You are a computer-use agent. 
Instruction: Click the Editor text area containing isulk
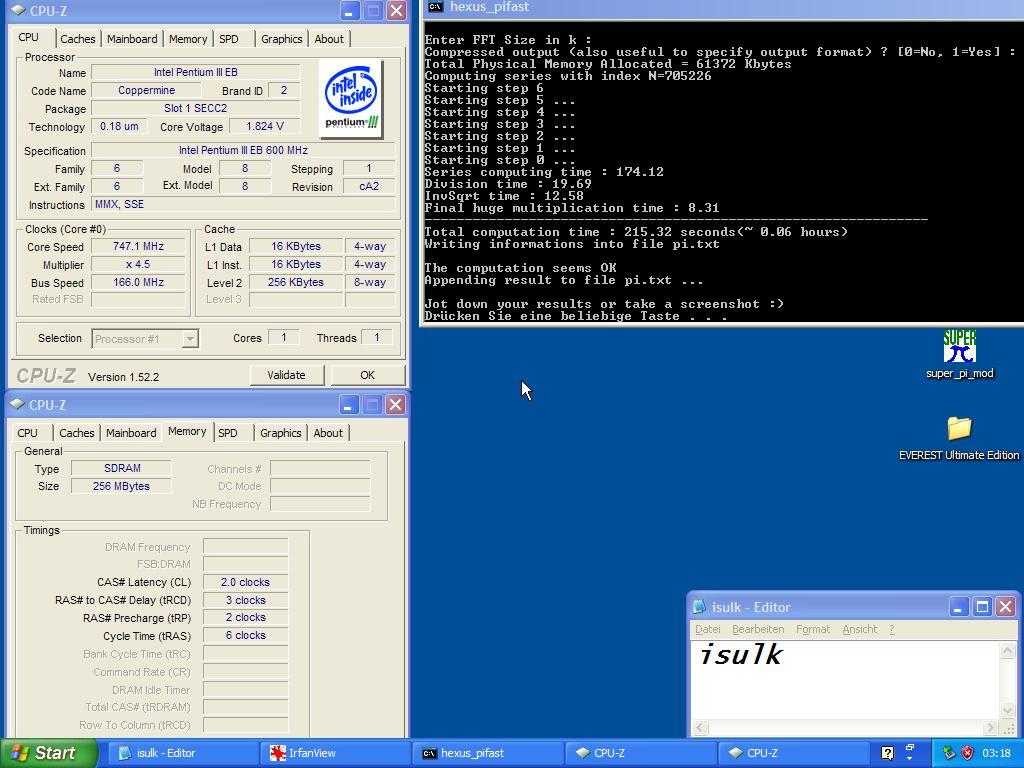point(846,680)
